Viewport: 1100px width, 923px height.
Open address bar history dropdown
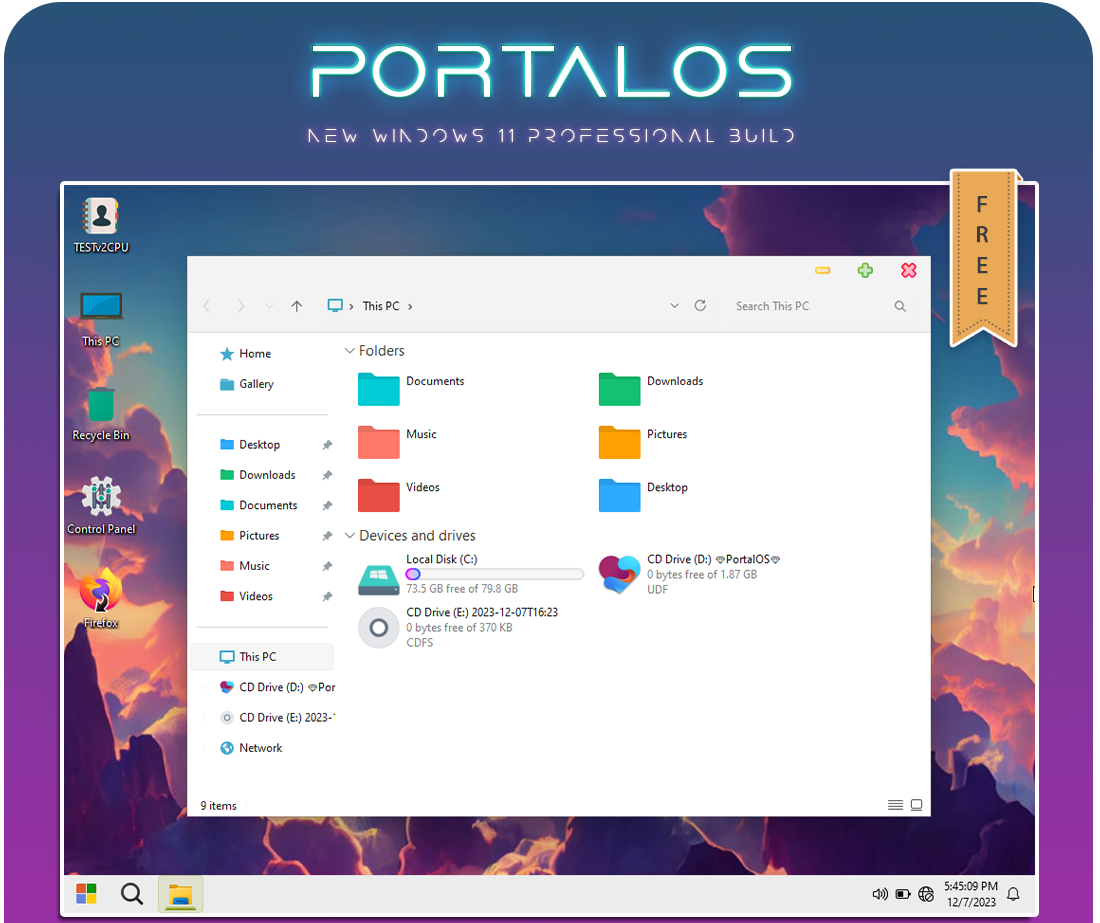point(674,306)
